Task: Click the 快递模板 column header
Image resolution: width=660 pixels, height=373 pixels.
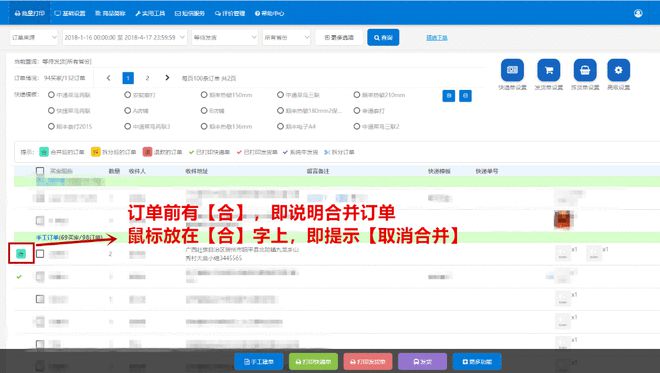Action: point(439,171)
